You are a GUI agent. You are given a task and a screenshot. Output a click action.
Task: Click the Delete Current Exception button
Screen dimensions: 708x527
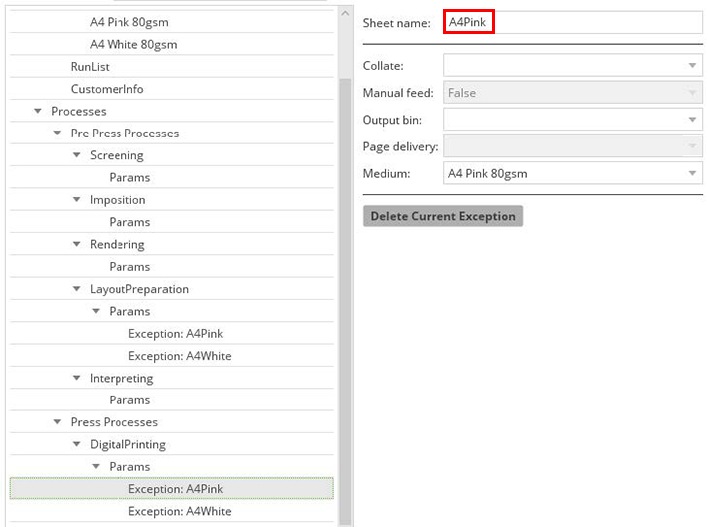[442, 216]
